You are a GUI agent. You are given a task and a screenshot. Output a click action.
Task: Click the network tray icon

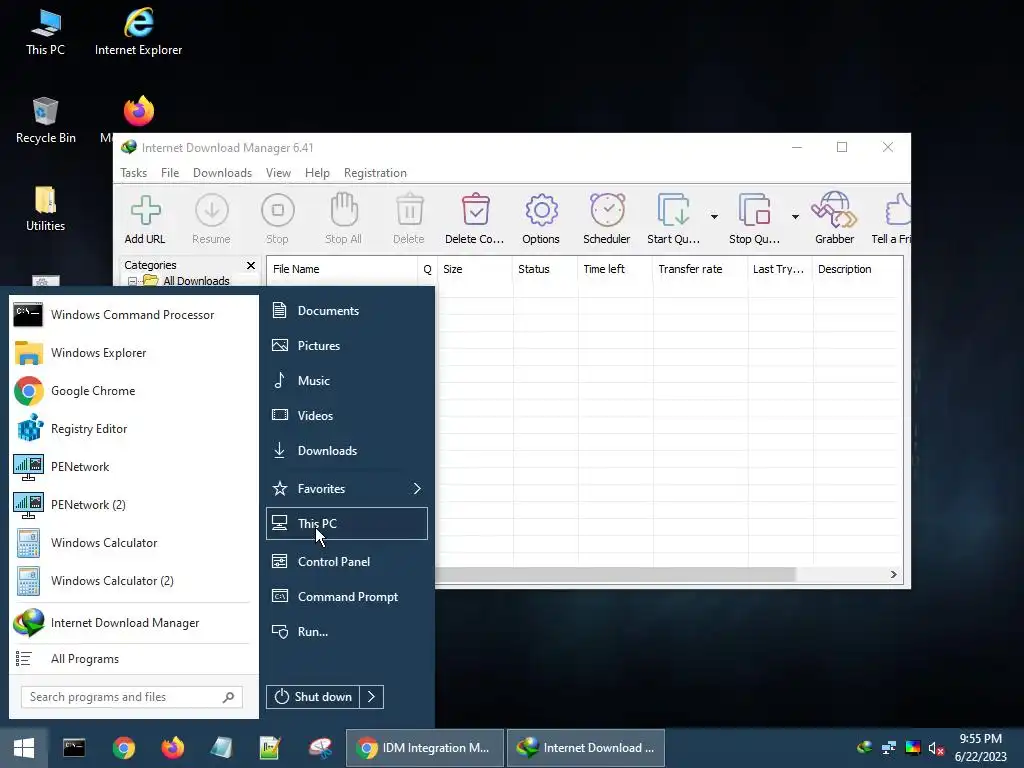888,748
